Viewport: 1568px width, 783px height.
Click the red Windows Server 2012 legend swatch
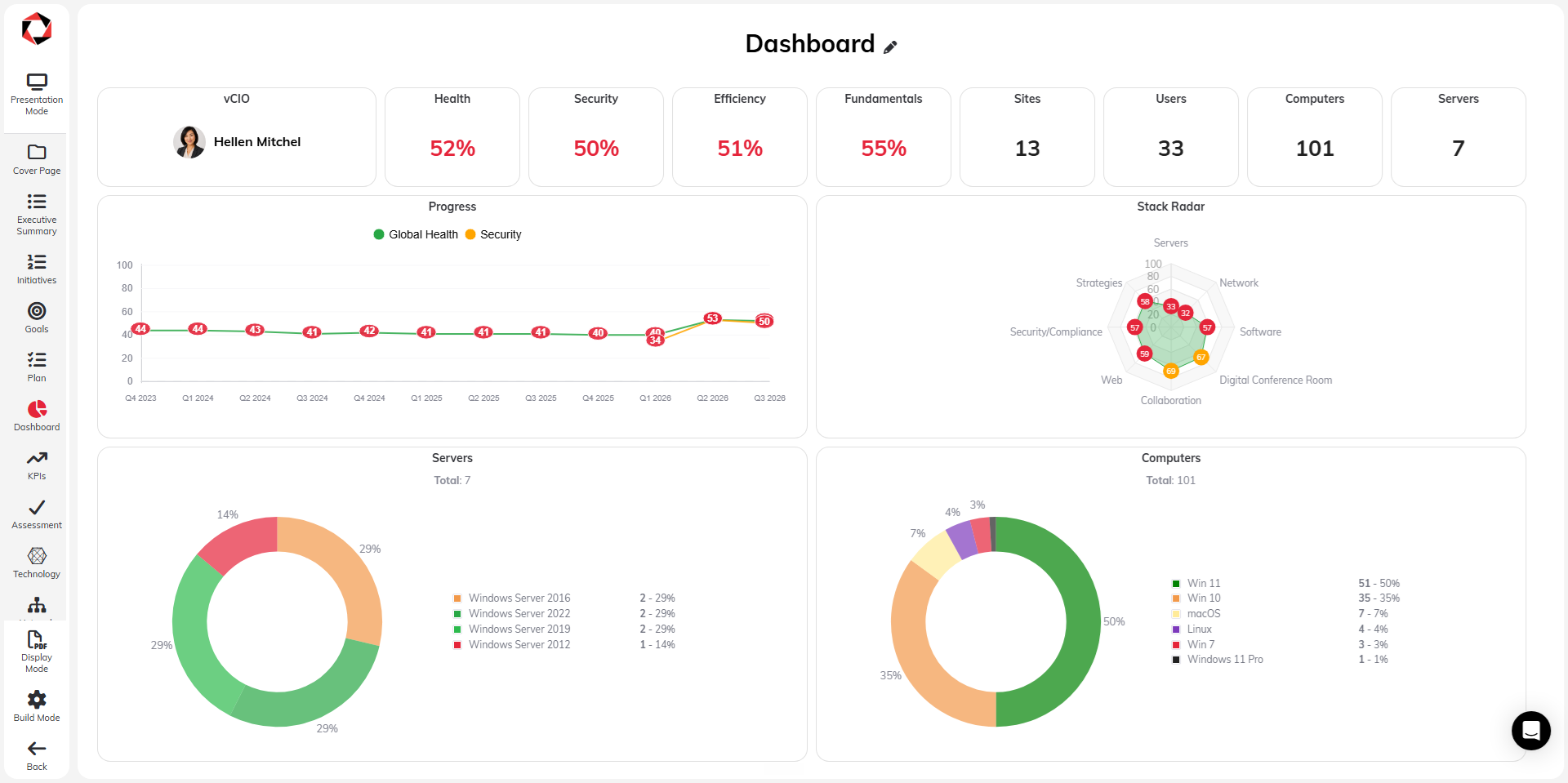coord(457,645)
